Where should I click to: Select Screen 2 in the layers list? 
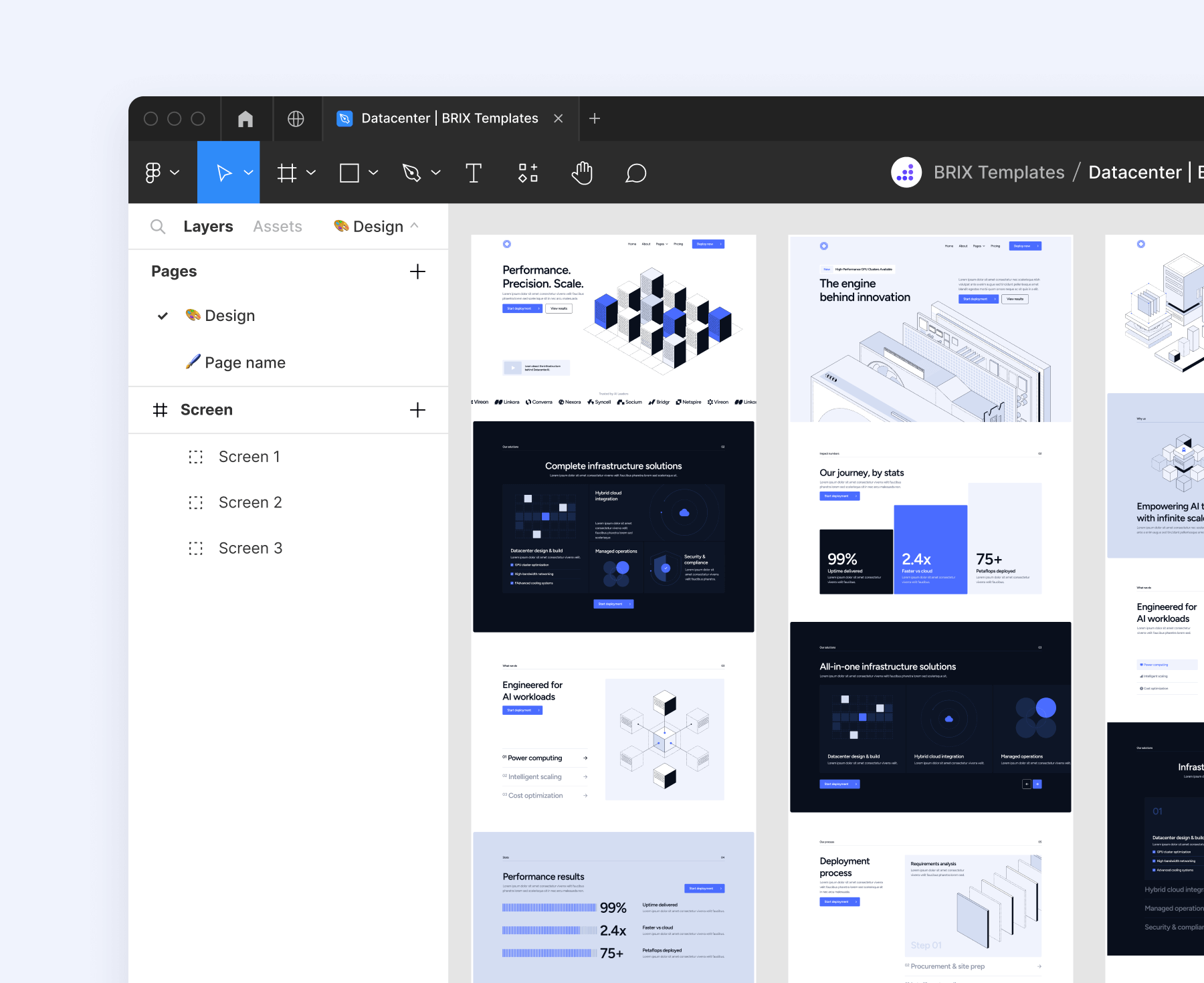coord(250,502)
